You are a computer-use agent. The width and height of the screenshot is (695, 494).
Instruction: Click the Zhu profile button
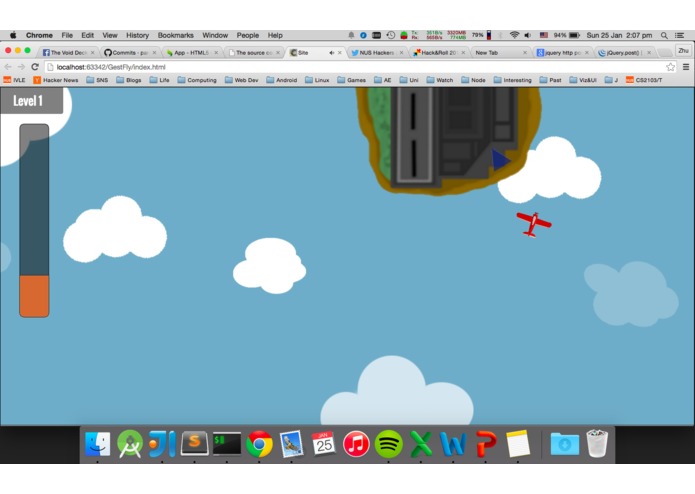(683, 51)
